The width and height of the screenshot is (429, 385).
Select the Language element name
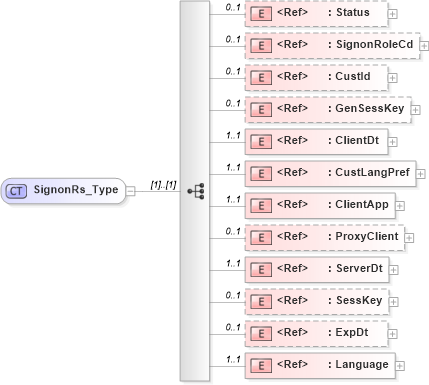pyautogui.click(x=362, y=364)
